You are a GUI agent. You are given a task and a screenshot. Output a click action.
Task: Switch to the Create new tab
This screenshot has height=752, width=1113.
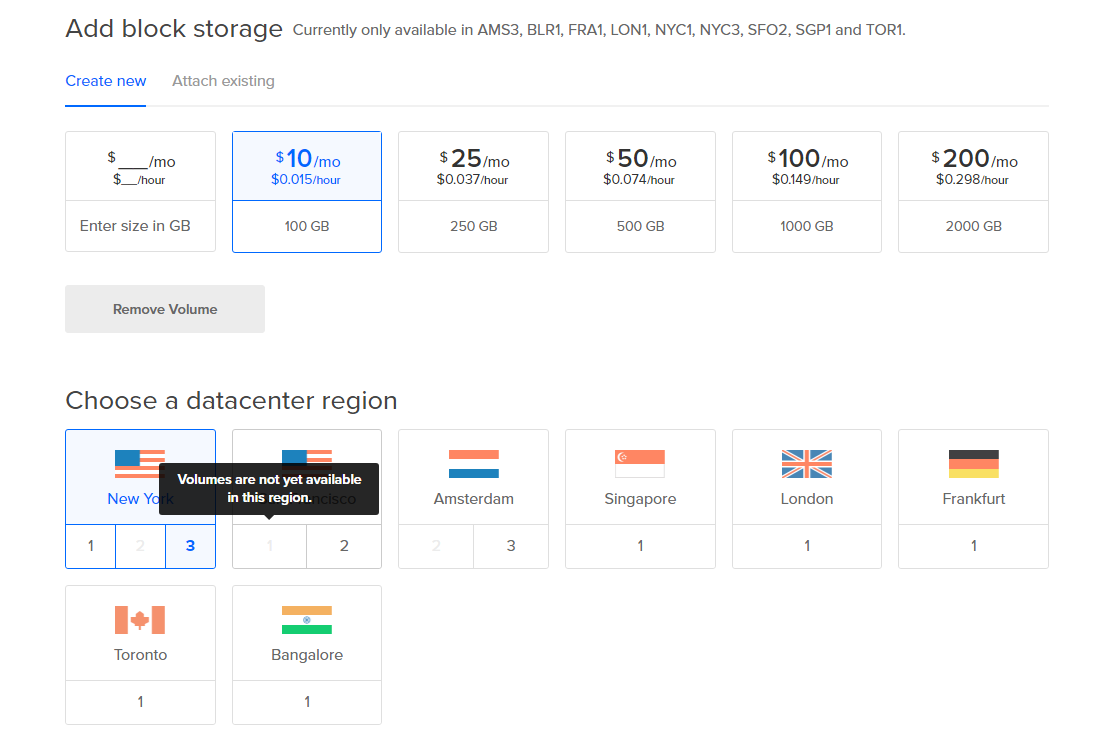click(x=105, y=81)
